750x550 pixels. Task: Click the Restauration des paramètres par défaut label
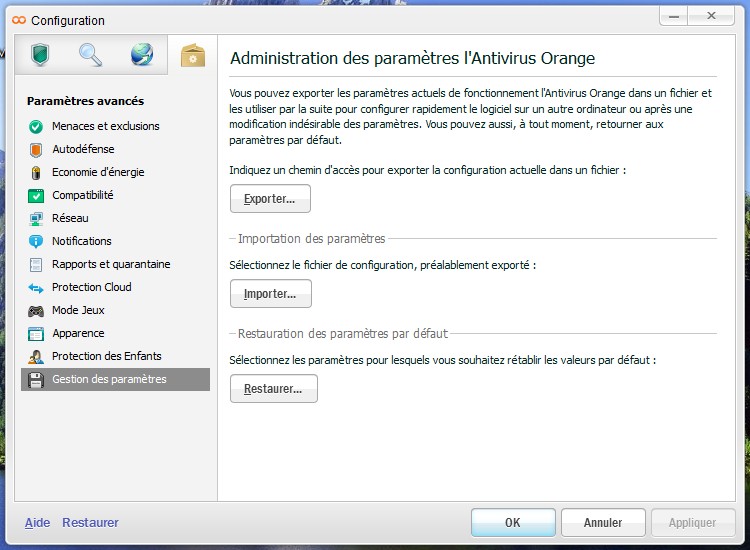point(343,333)
